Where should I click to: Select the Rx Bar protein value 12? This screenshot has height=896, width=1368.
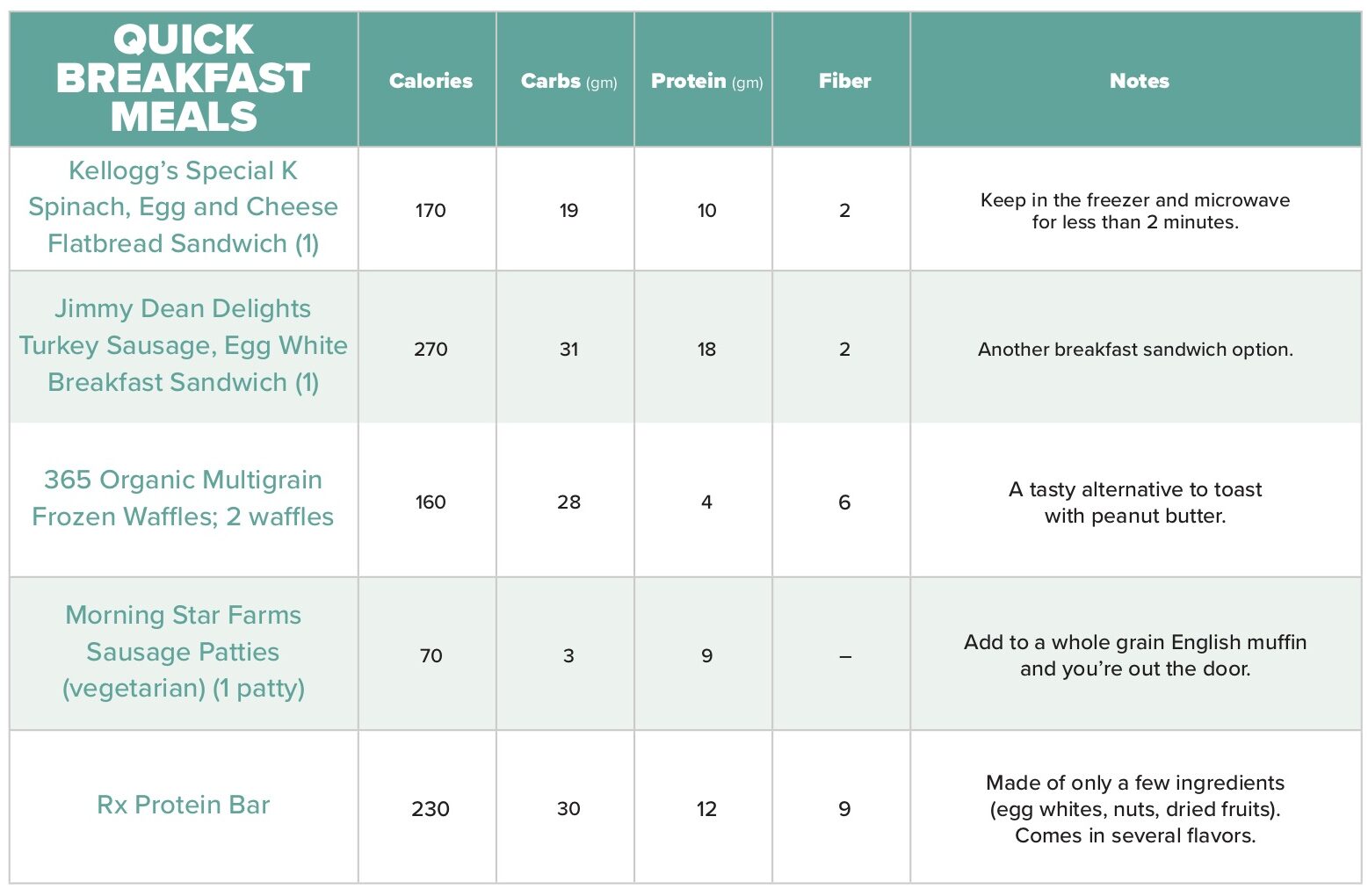click(706, 809)
